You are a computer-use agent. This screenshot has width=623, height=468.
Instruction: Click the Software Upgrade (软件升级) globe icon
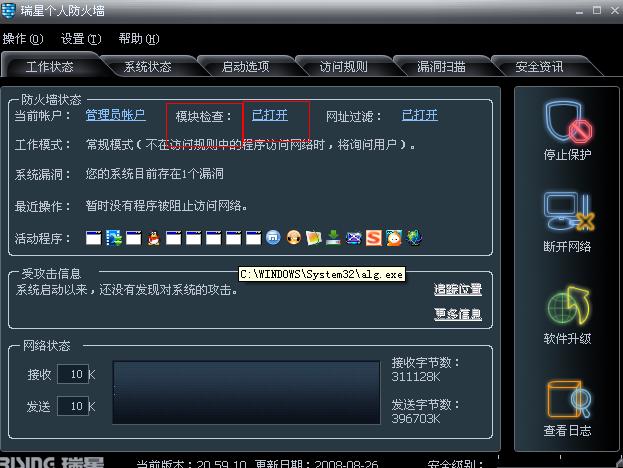click(x=568, y=305)
